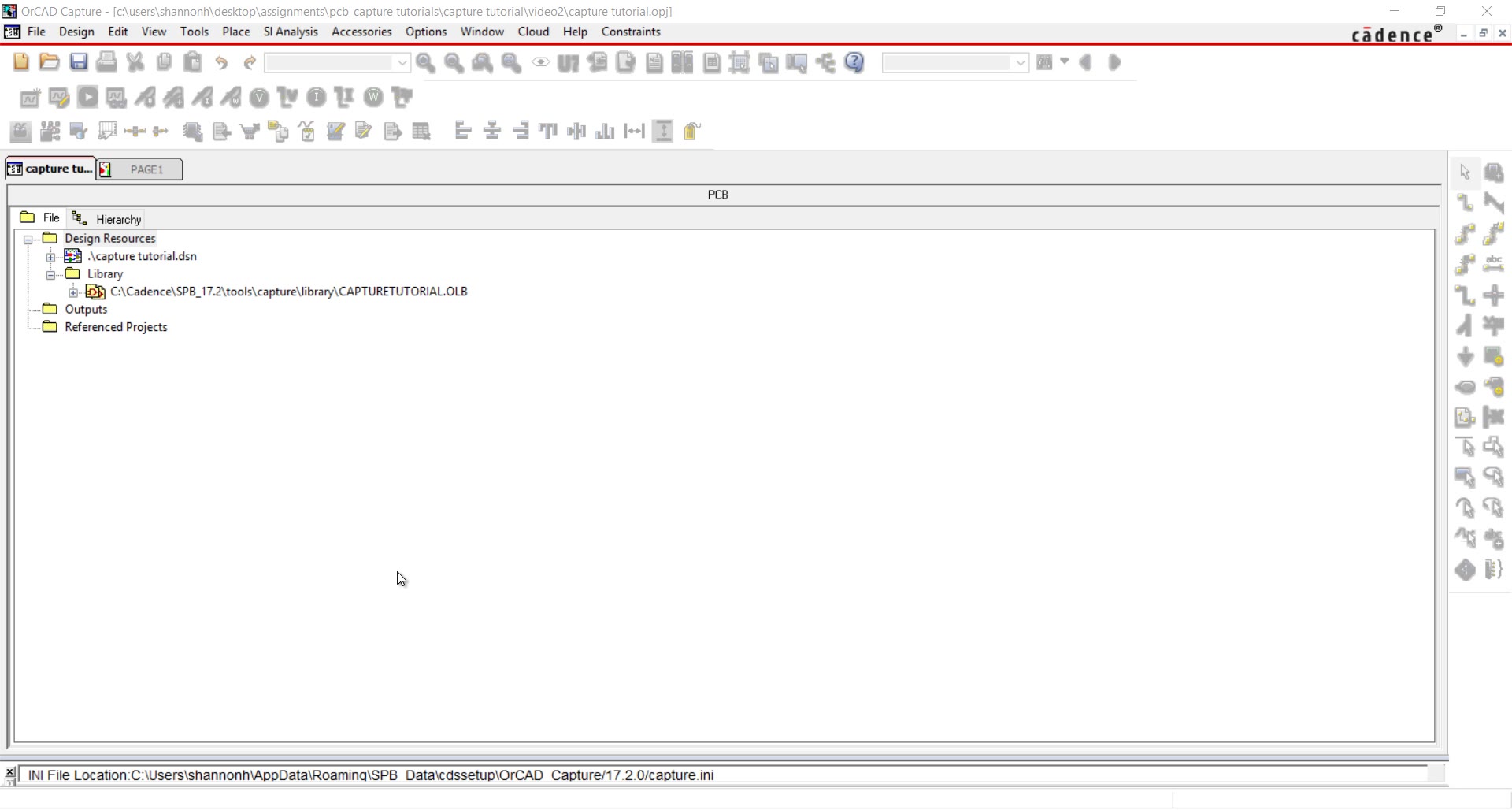Expand the CAPTURETUTORIAL.OLB library node
The width and height of the screenshot is (1512, 810).
pyautogui.click(x=74, y=292)
